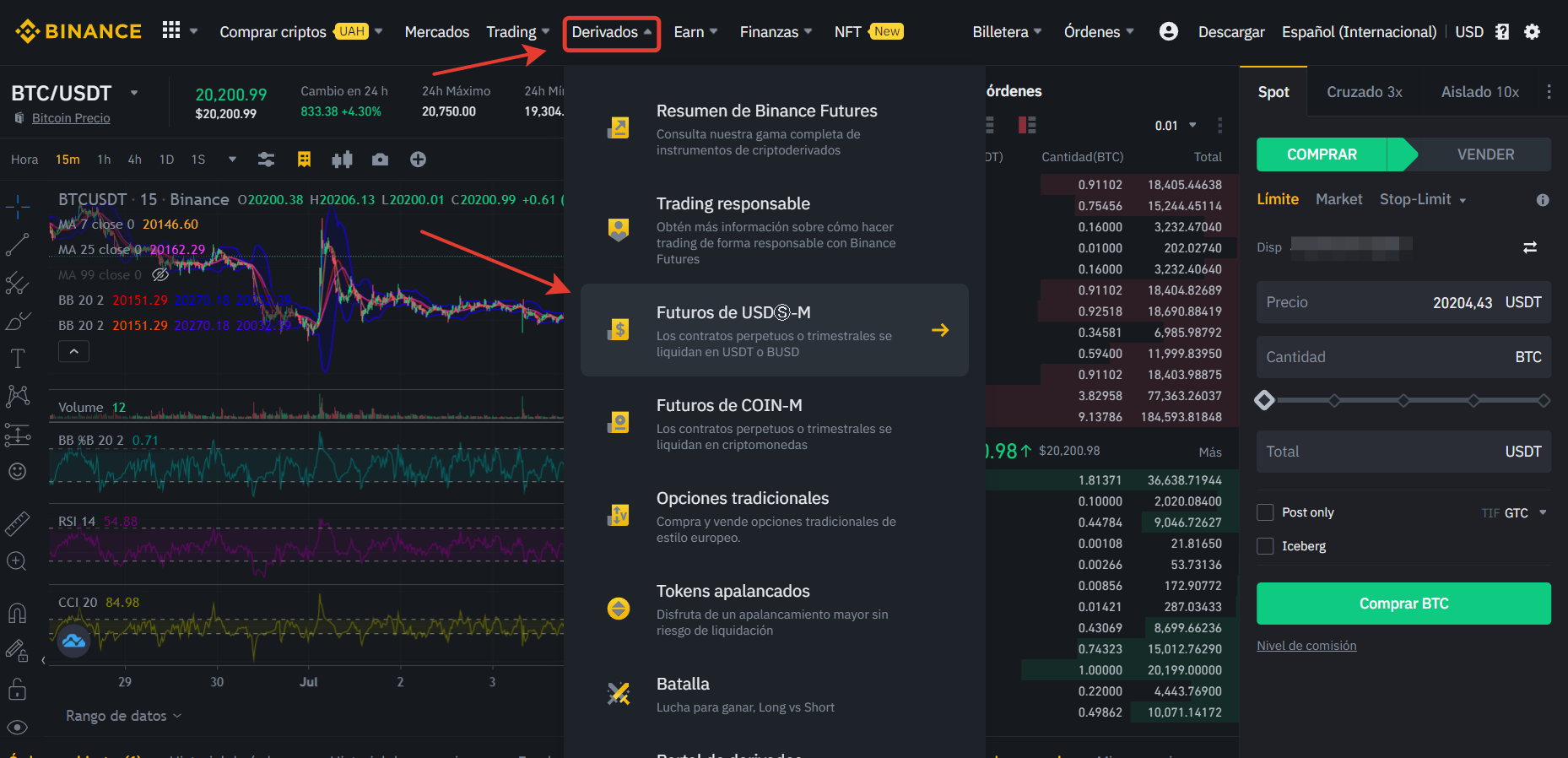The width and height of the screenshot is (1568, 758).
Task: Click the transfer arrows next to Disp
Action: point(1530,247)
